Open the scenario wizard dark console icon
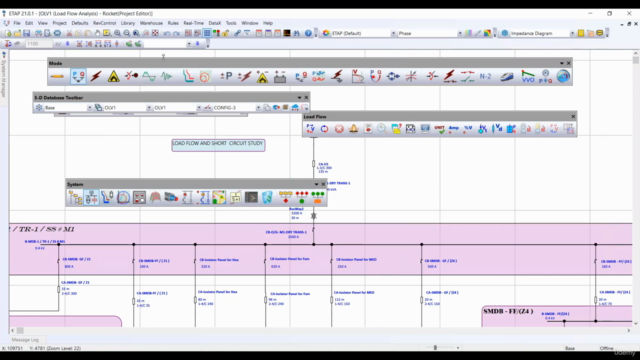This screenshot has height=360, width=640. (x=251, y=198)
